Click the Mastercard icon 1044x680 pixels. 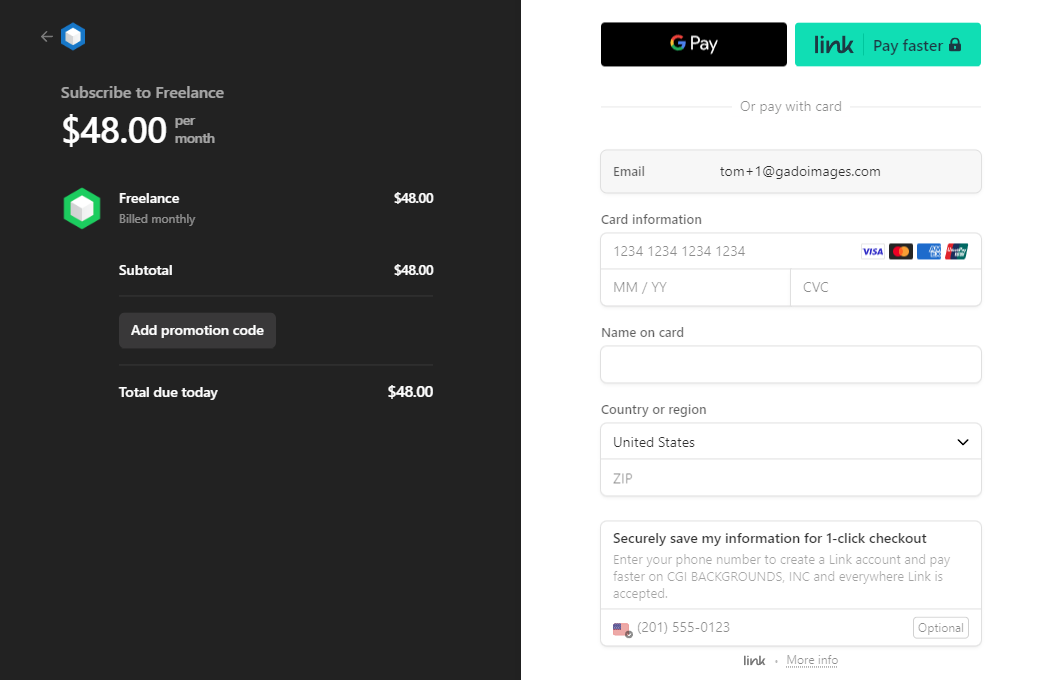point(901,251)
